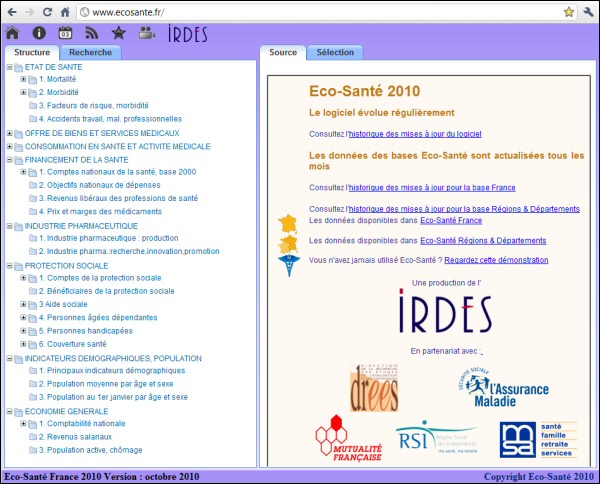Select 2. Revenus salariaux
600x484 pixels.
pos(75,437)
